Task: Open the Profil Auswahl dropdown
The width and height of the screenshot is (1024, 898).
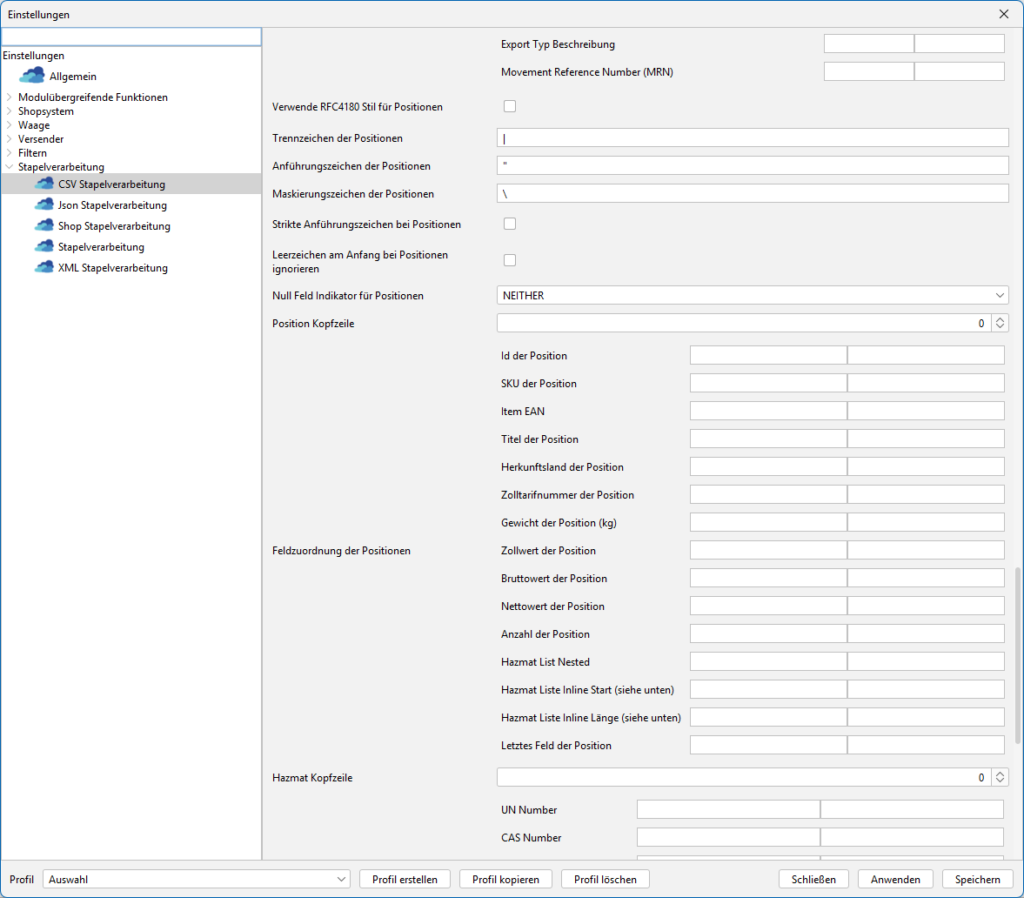Action: (196, 879)
